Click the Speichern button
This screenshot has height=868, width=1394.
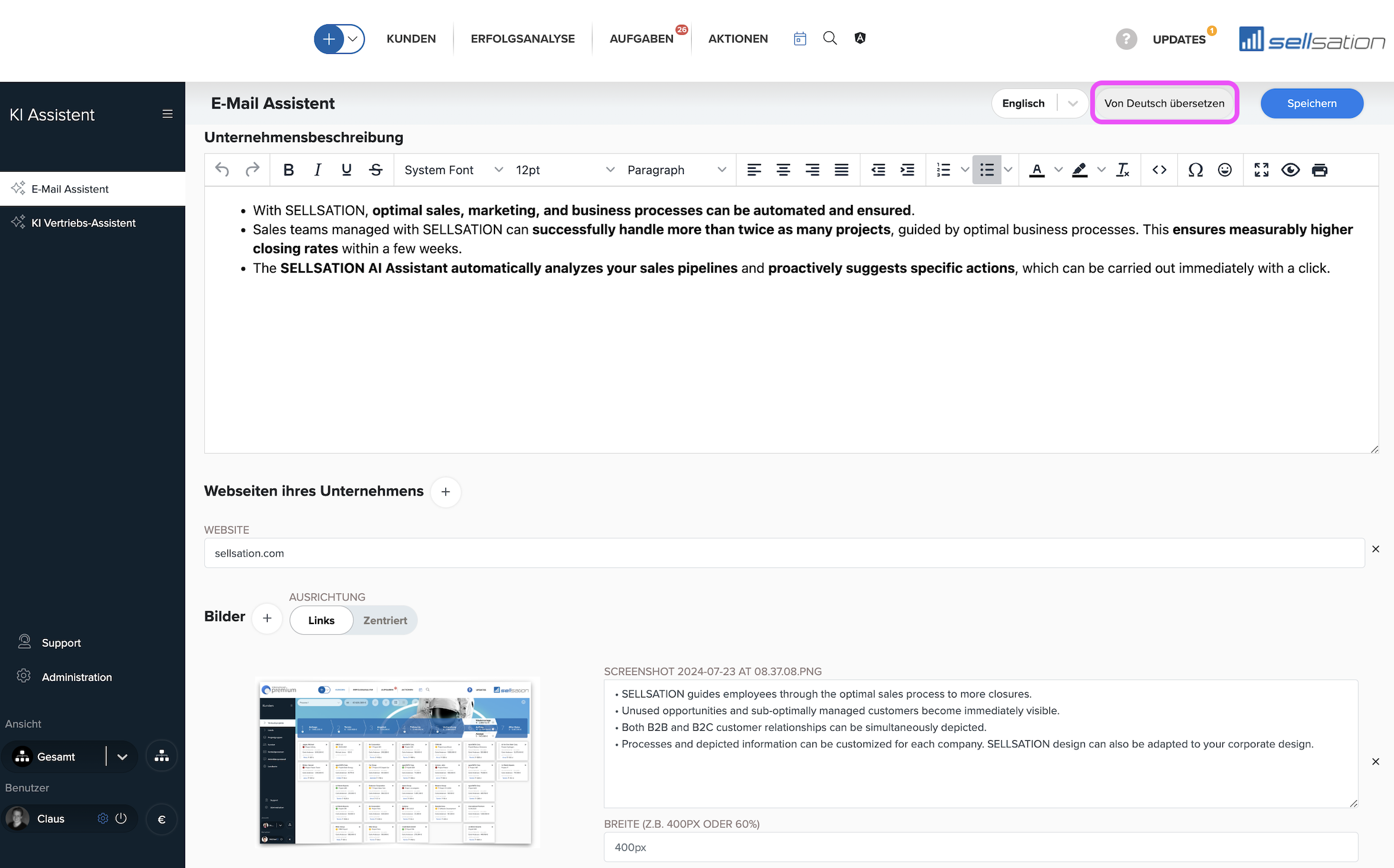click(x=1312, y=104)
